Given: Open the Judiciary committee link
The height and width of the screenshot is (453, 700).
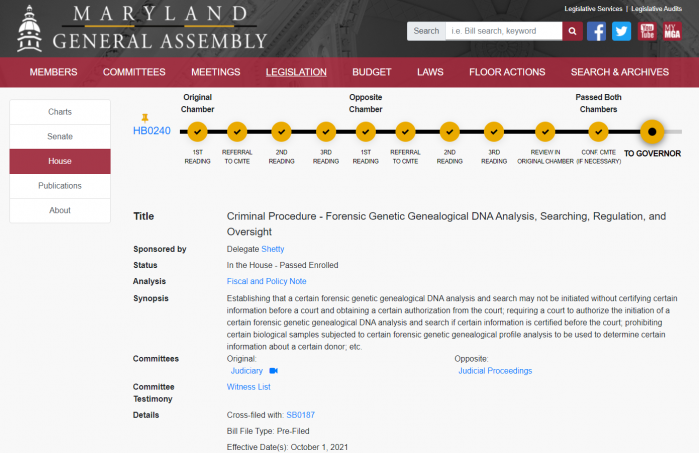Looking at the screenshot, I should click(x=246, y=371).
